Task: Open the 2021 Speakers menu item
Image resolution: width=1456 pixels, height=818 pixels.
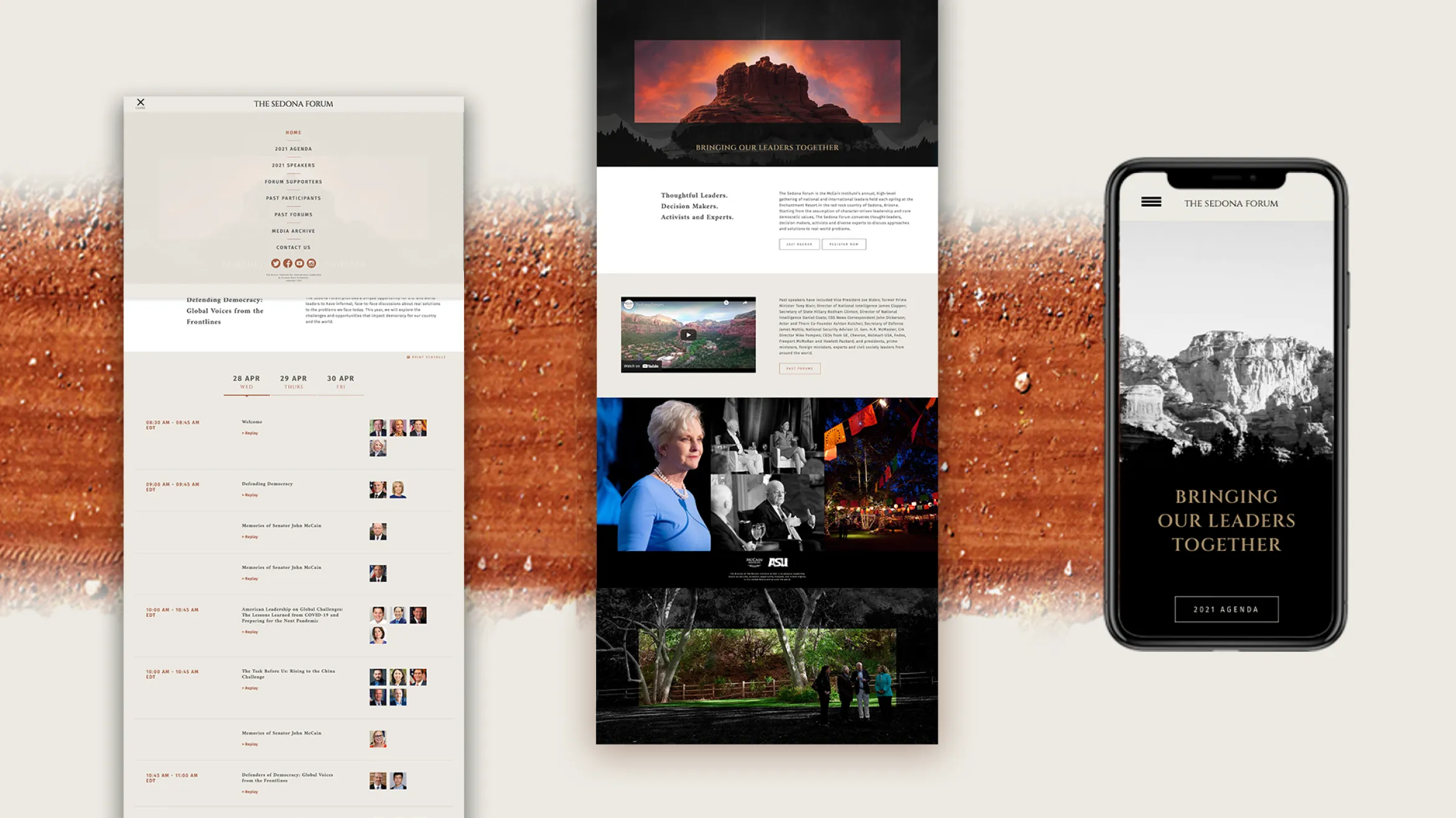Action: (x=293, y=165)
